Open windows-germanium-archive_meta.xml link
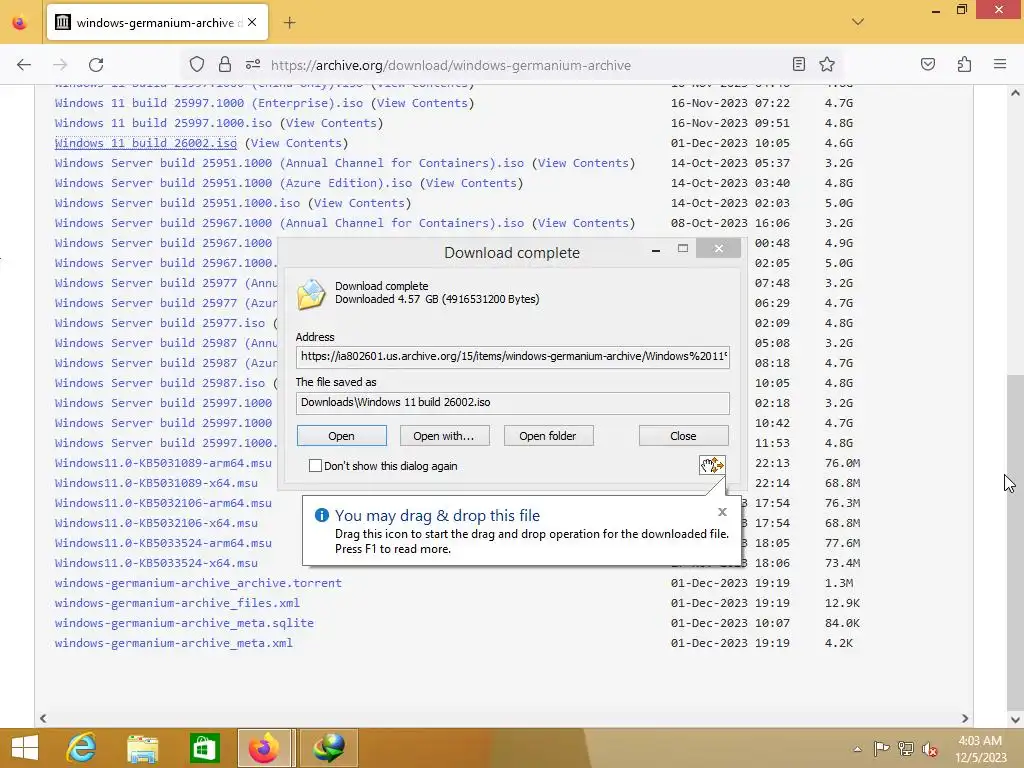 click(x=174, y=643)
